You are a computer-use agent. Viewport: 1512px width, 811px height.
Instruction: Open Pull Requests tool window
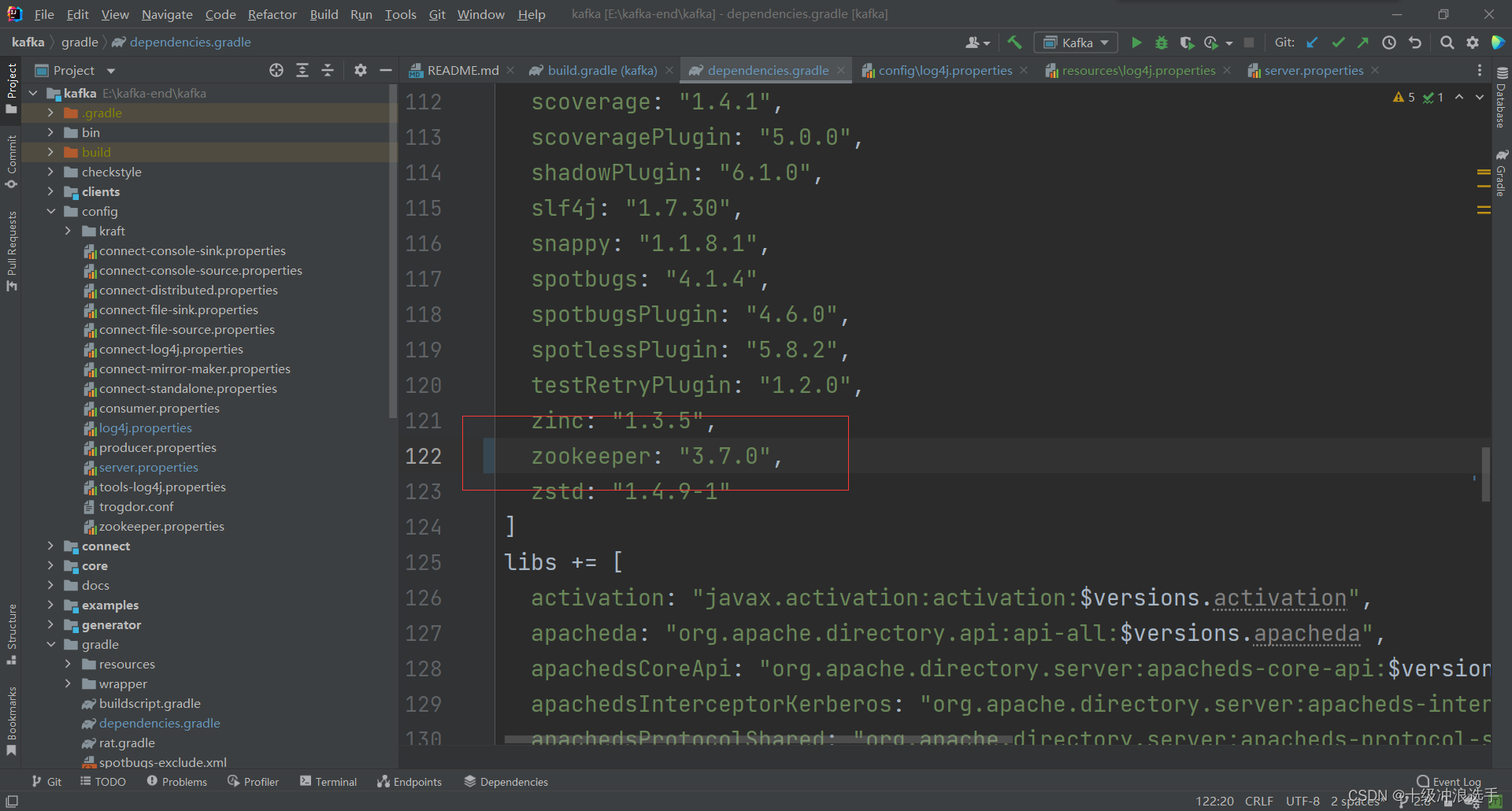(11, 250)
